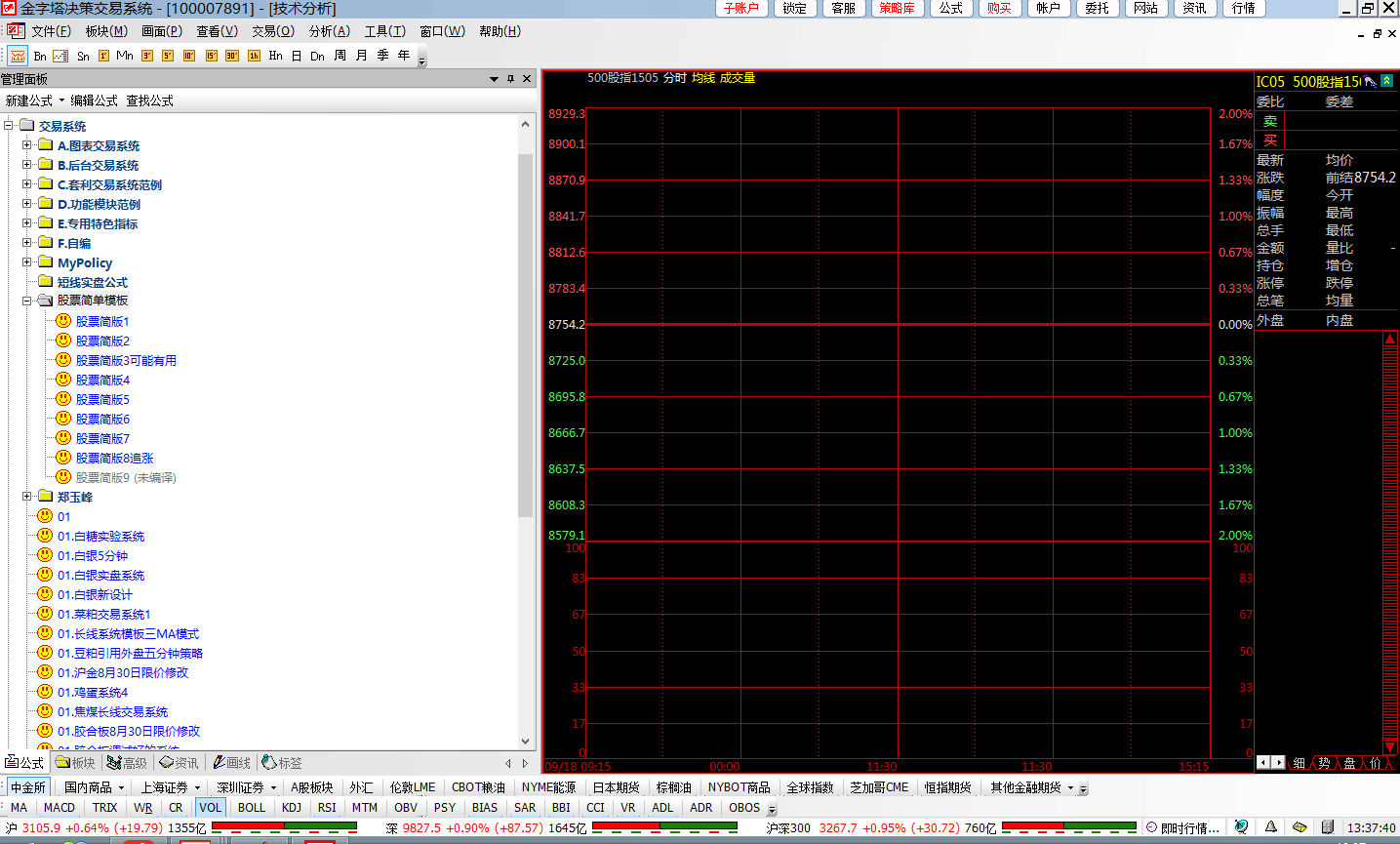Click 编辑公式 in the panel toolbar
1400x844 pixels.
[x=95, y=100]
